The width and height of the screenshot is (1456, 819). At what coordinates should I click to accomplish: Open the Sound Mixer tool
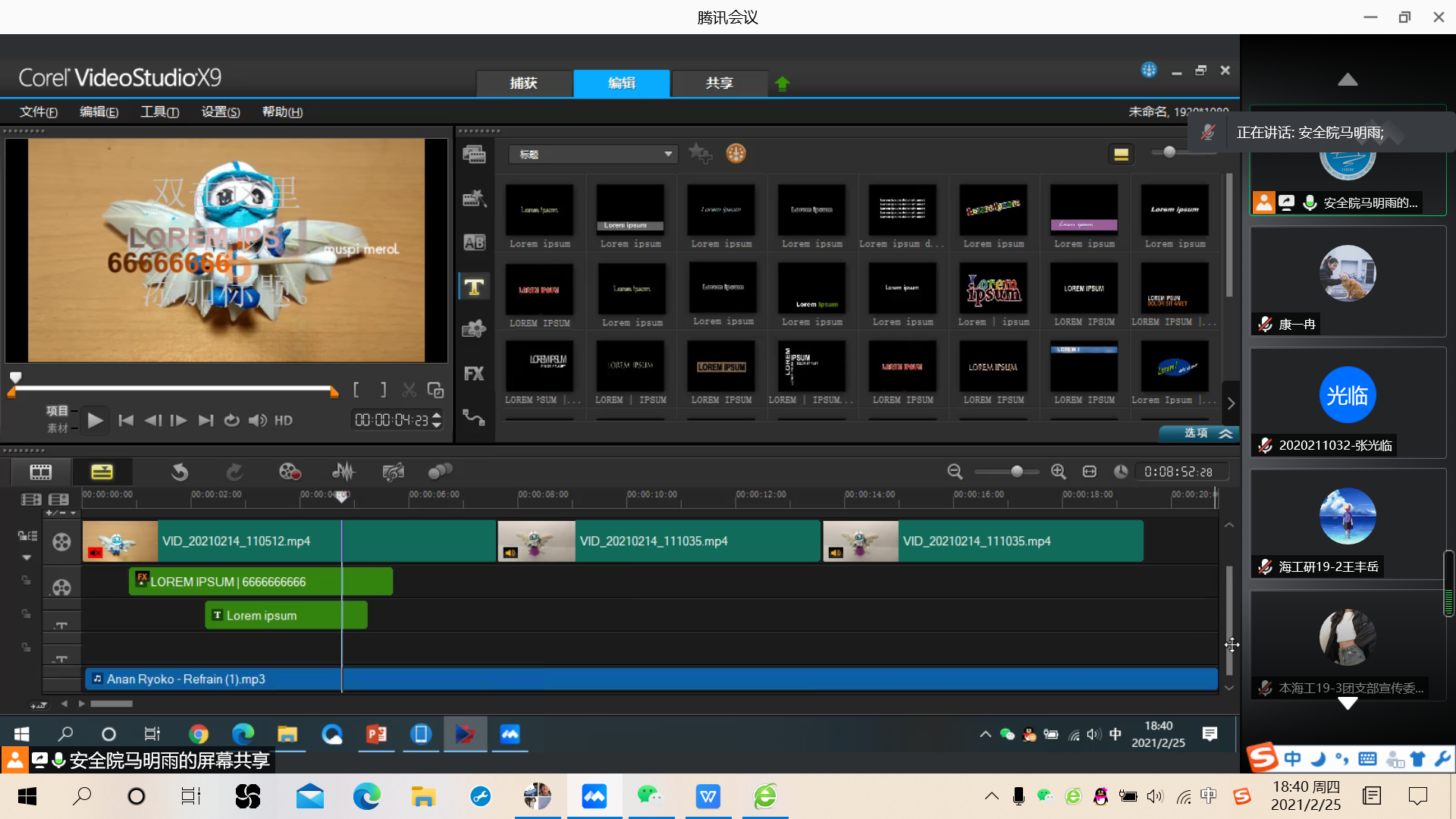344,472
